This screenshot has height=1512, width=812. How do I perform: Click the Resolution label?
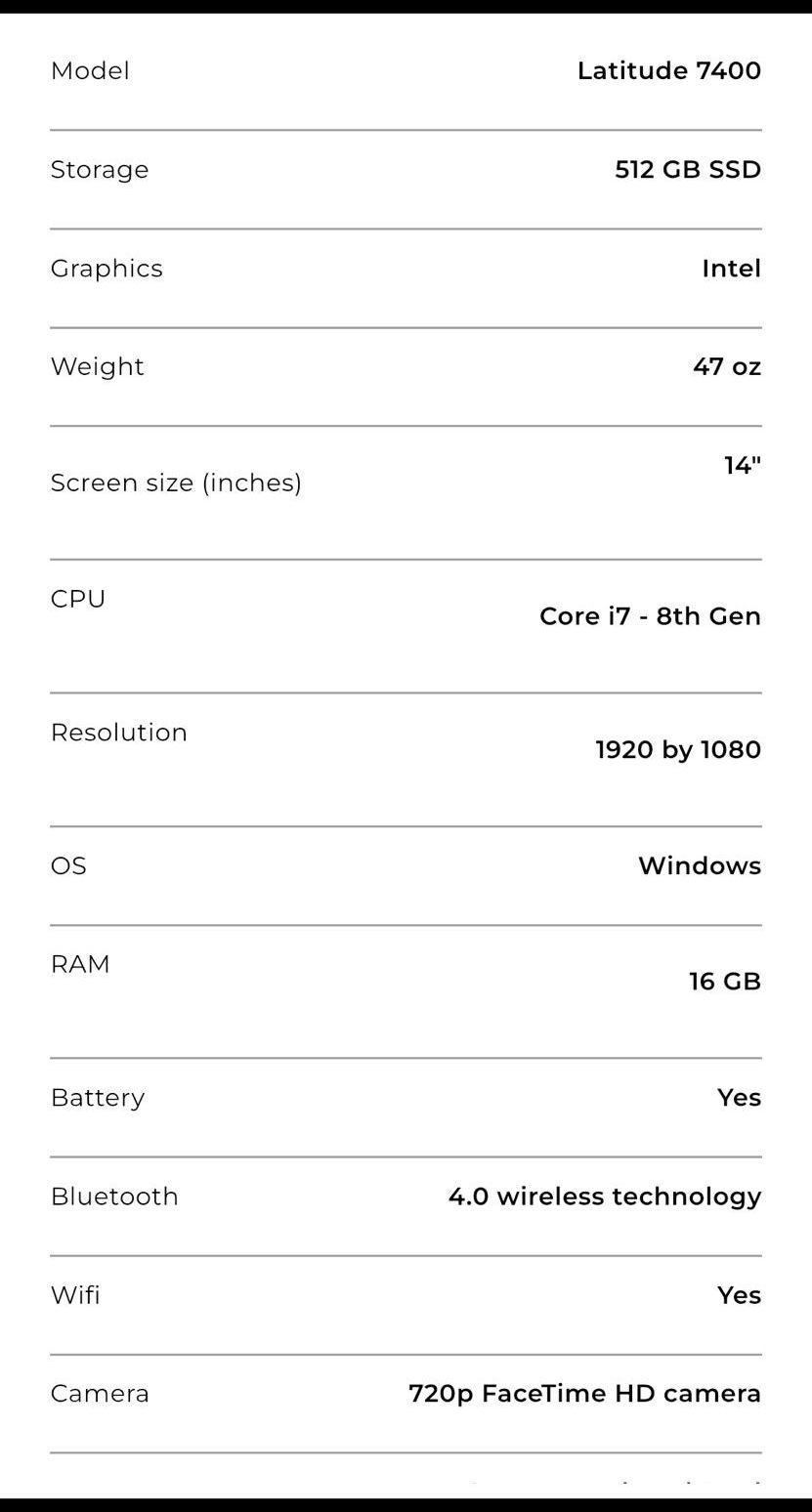coord(119,733)
